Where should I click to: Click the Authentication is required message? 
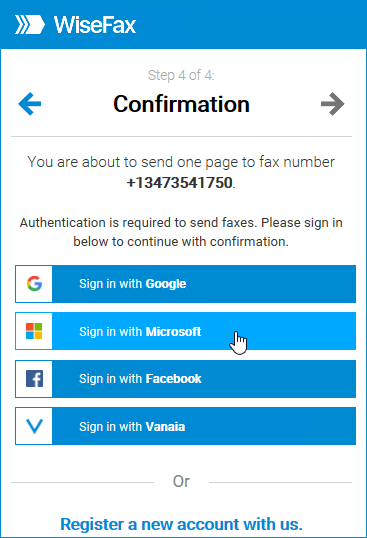pyautogui.click(x=181, y=232)
